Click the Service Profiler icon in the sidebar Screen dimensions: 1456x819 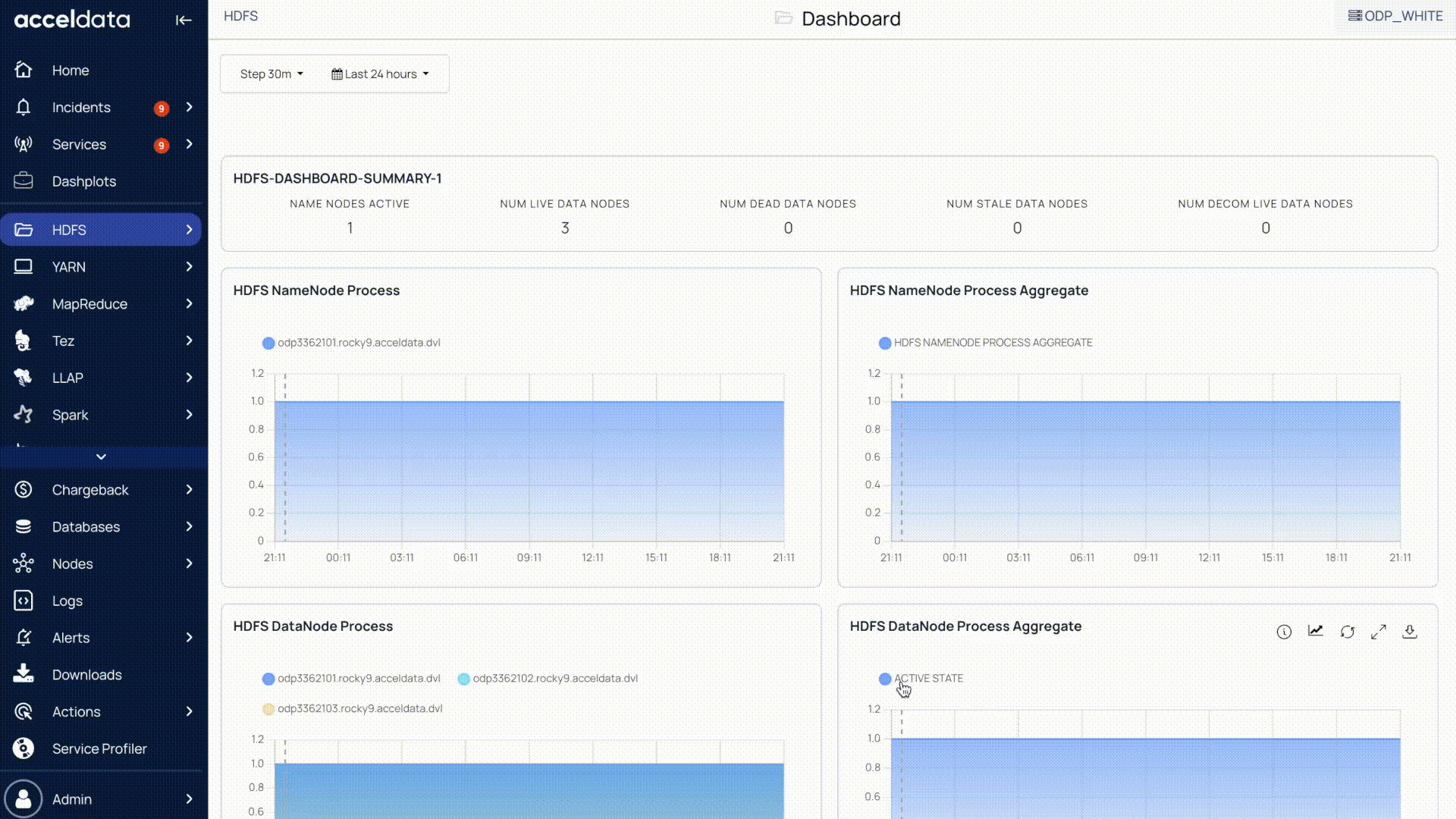click(24, 748)
